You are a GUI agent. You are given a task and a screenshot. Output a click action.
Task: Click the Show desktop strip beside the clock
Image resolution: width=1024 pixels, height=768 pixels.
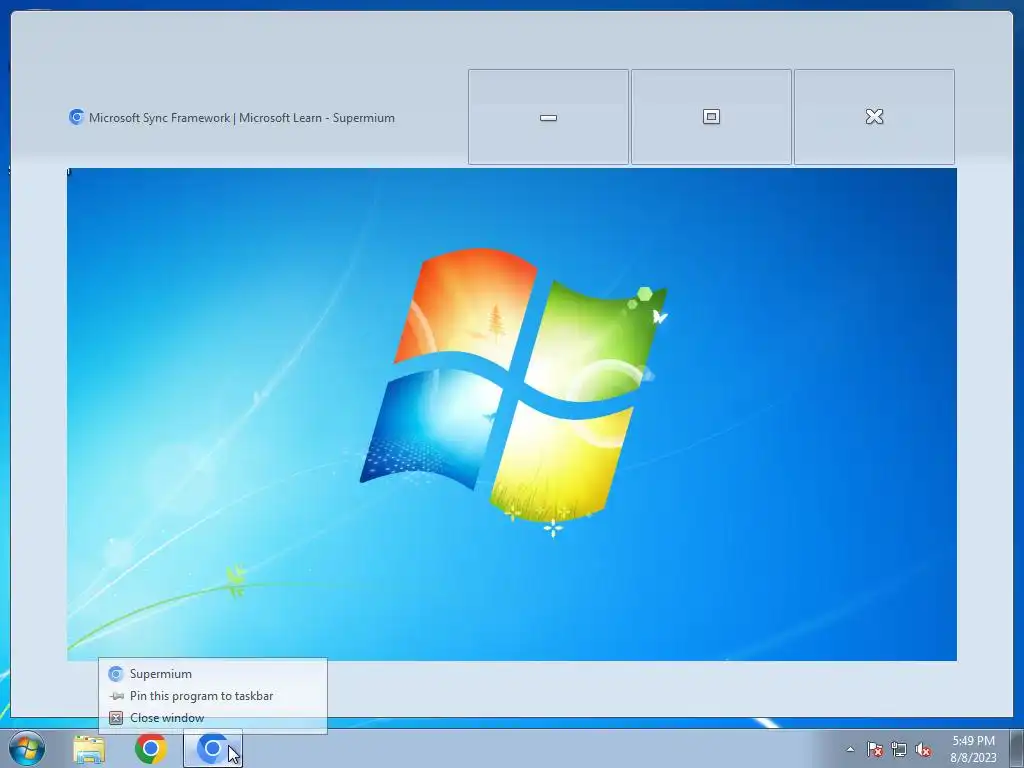point(1017,748)
